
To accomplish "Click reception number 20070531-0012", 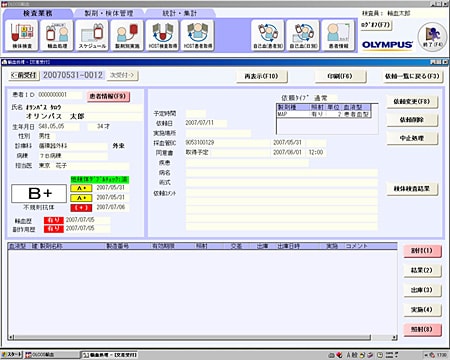I will point(73,75).
